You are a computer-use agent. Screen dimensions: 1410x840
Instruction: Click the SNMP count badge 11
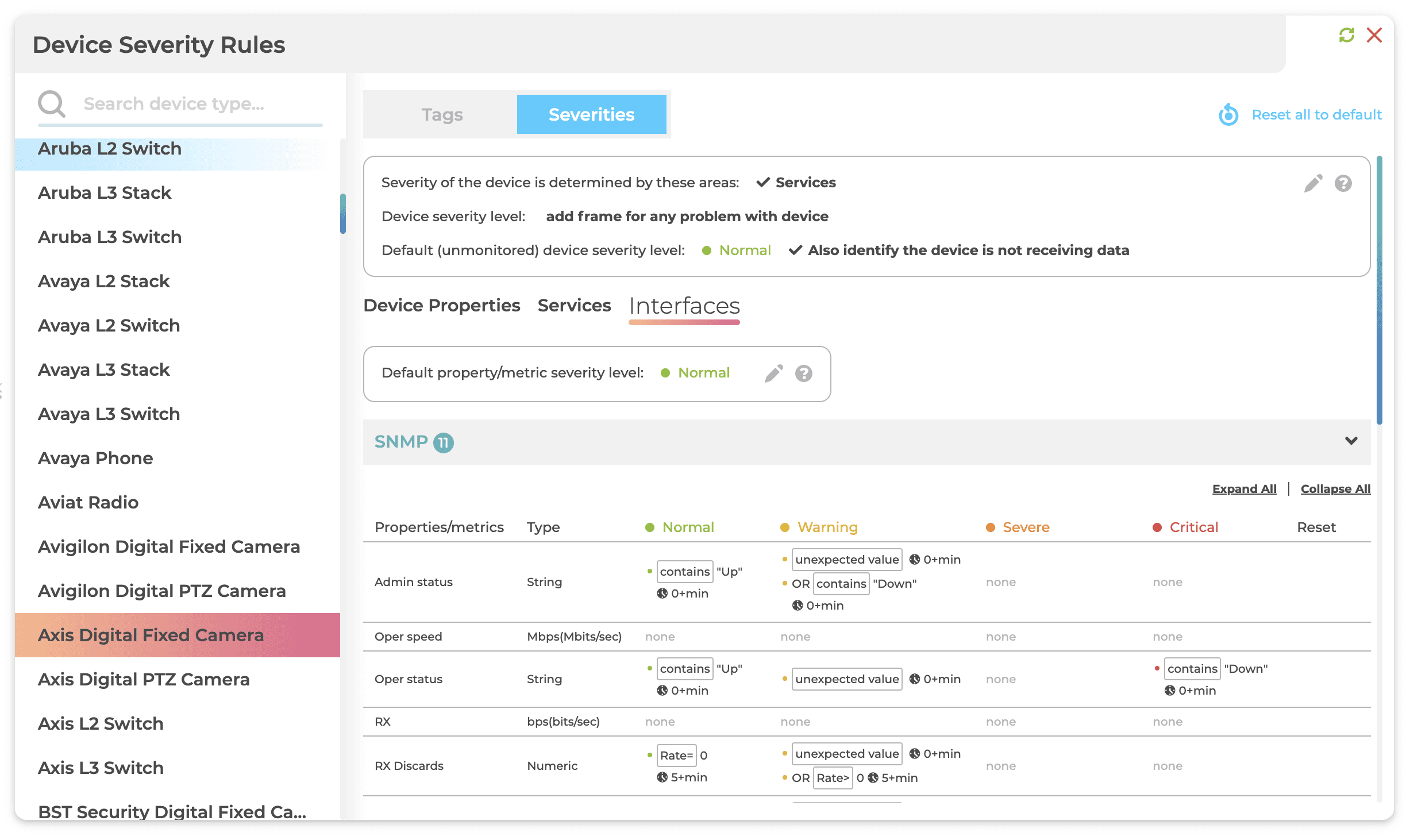443,443
